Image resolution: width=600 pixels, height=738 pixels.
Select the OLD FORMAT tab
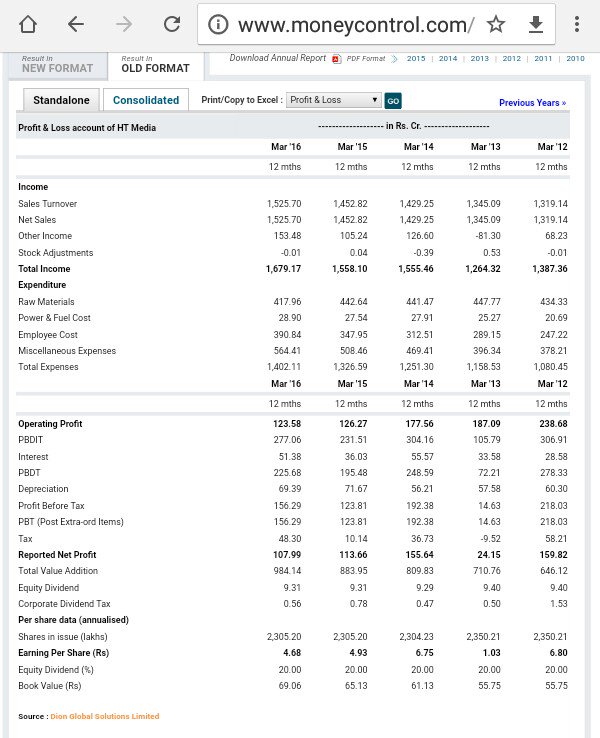click(155, 64)
